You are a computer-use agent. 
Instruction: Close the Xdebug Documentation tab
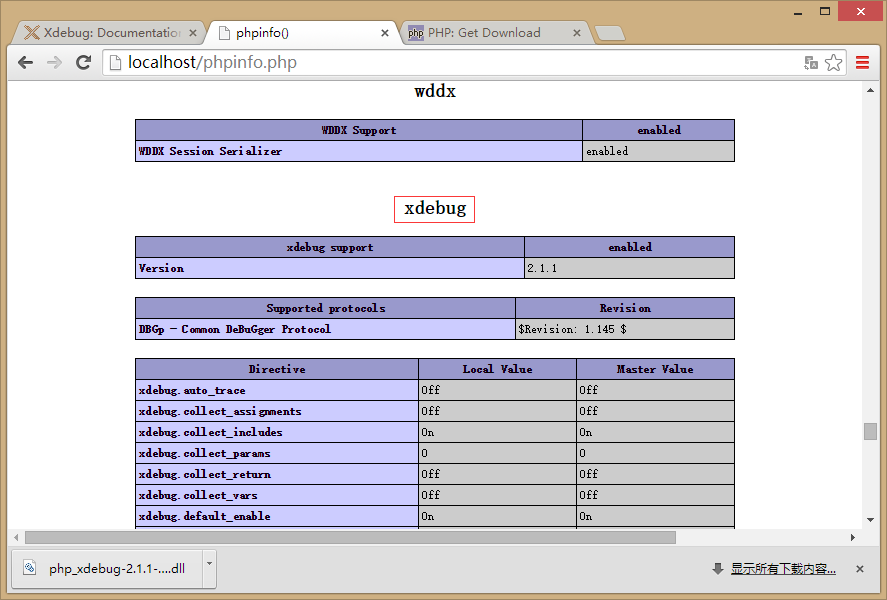pos(193,33)
